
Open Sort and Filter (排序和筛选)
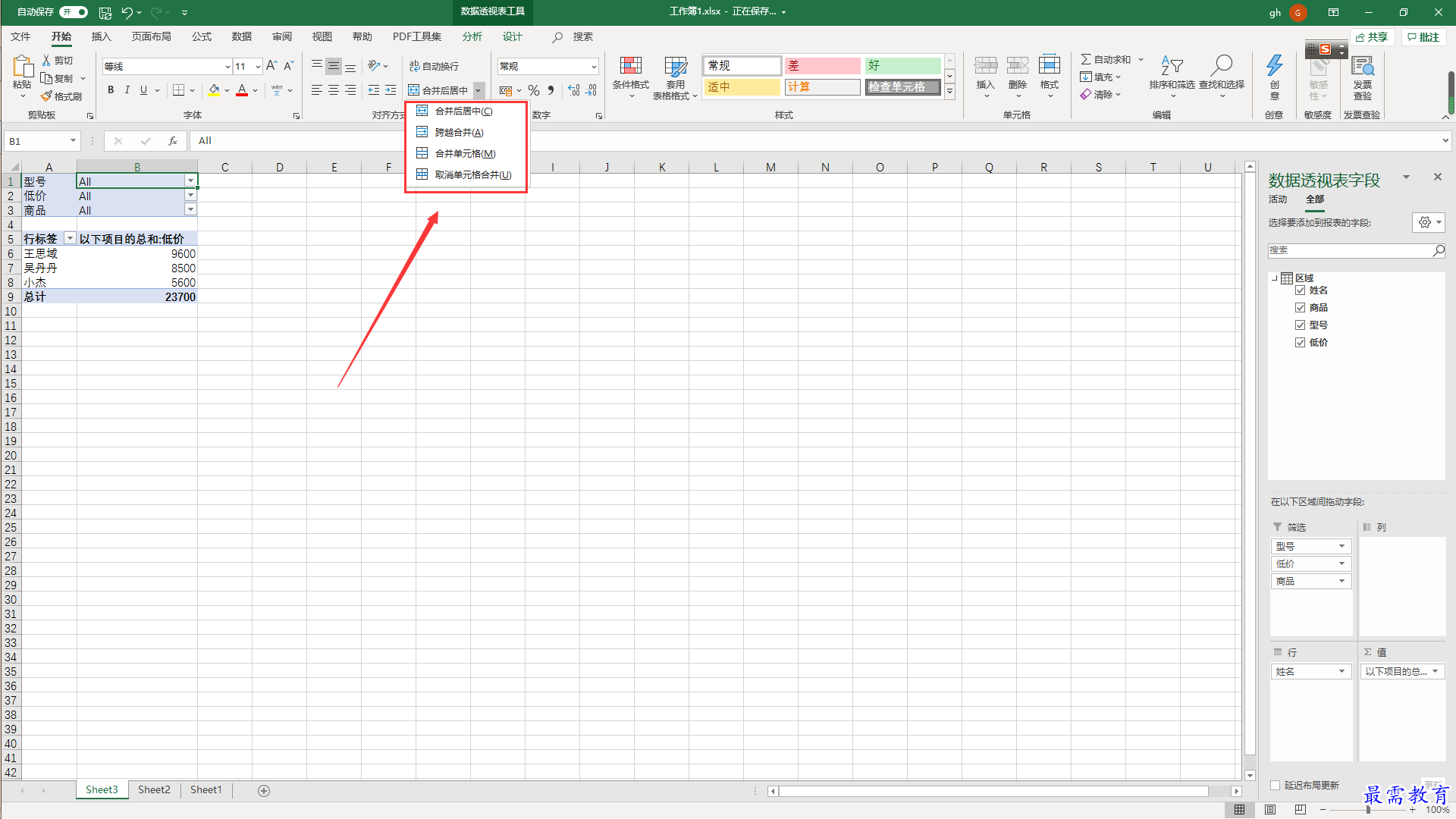[x=1172, y=77]
